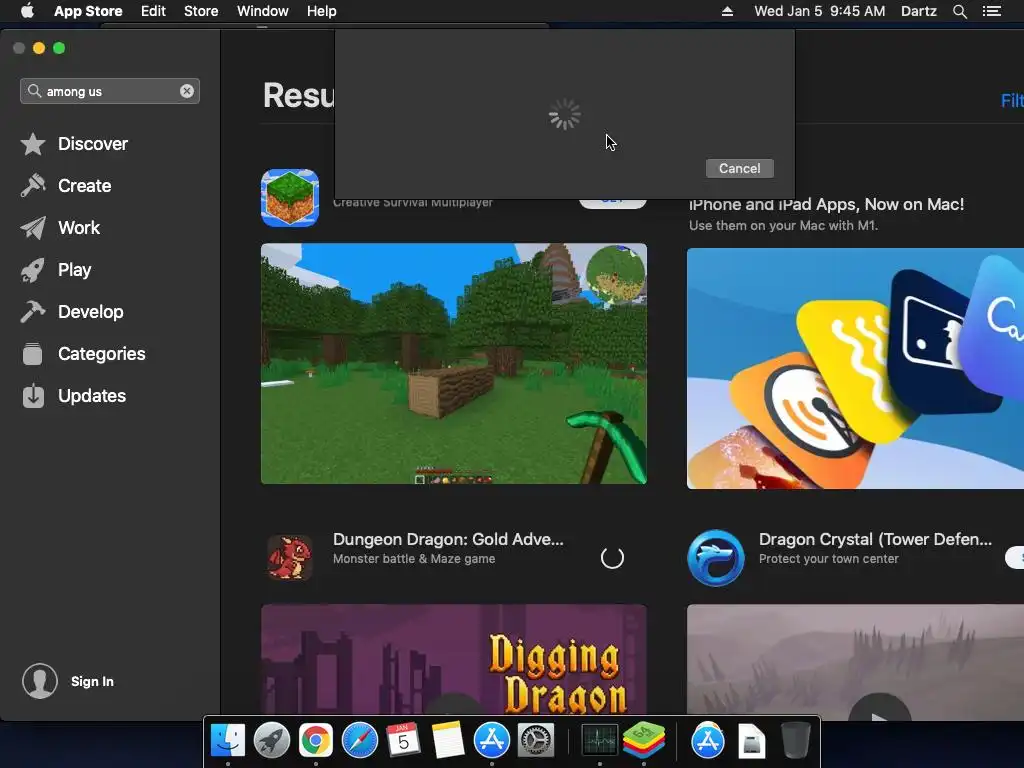Screen dimensions: 1024x768
Task: Open the grass block craft game icon
Action: [290, 198]
